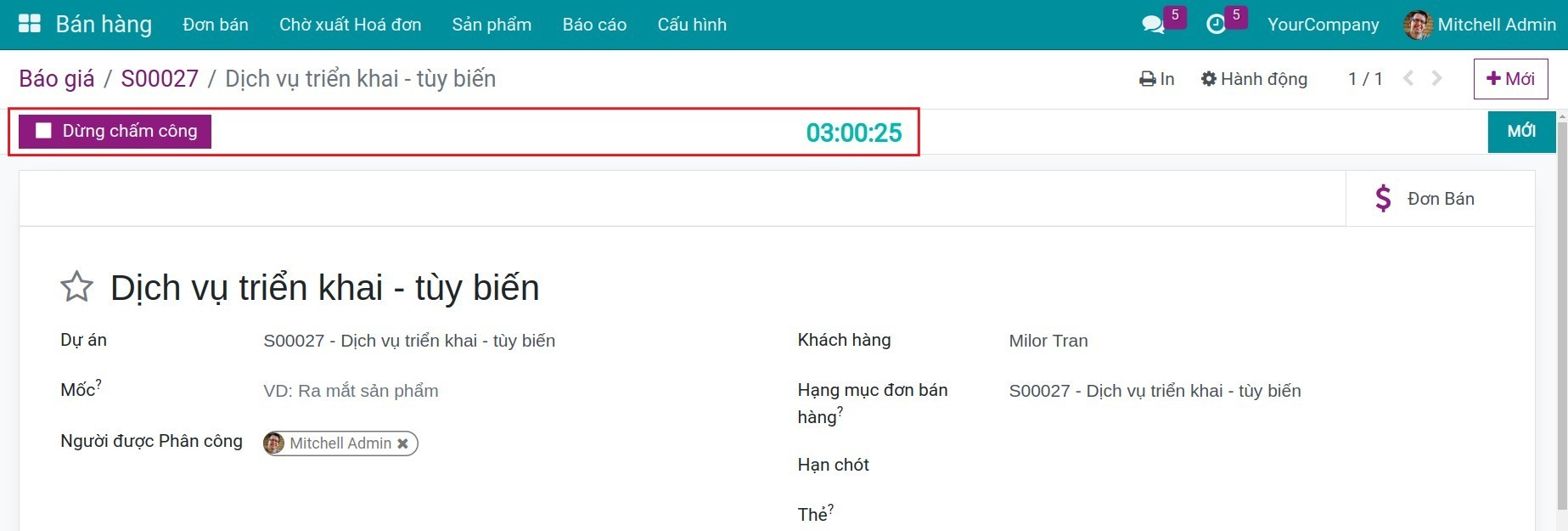The height and width of the screenshot is (531, 1568).
Task: Click the Thẻ tags label
Action: tap(815, 514)
